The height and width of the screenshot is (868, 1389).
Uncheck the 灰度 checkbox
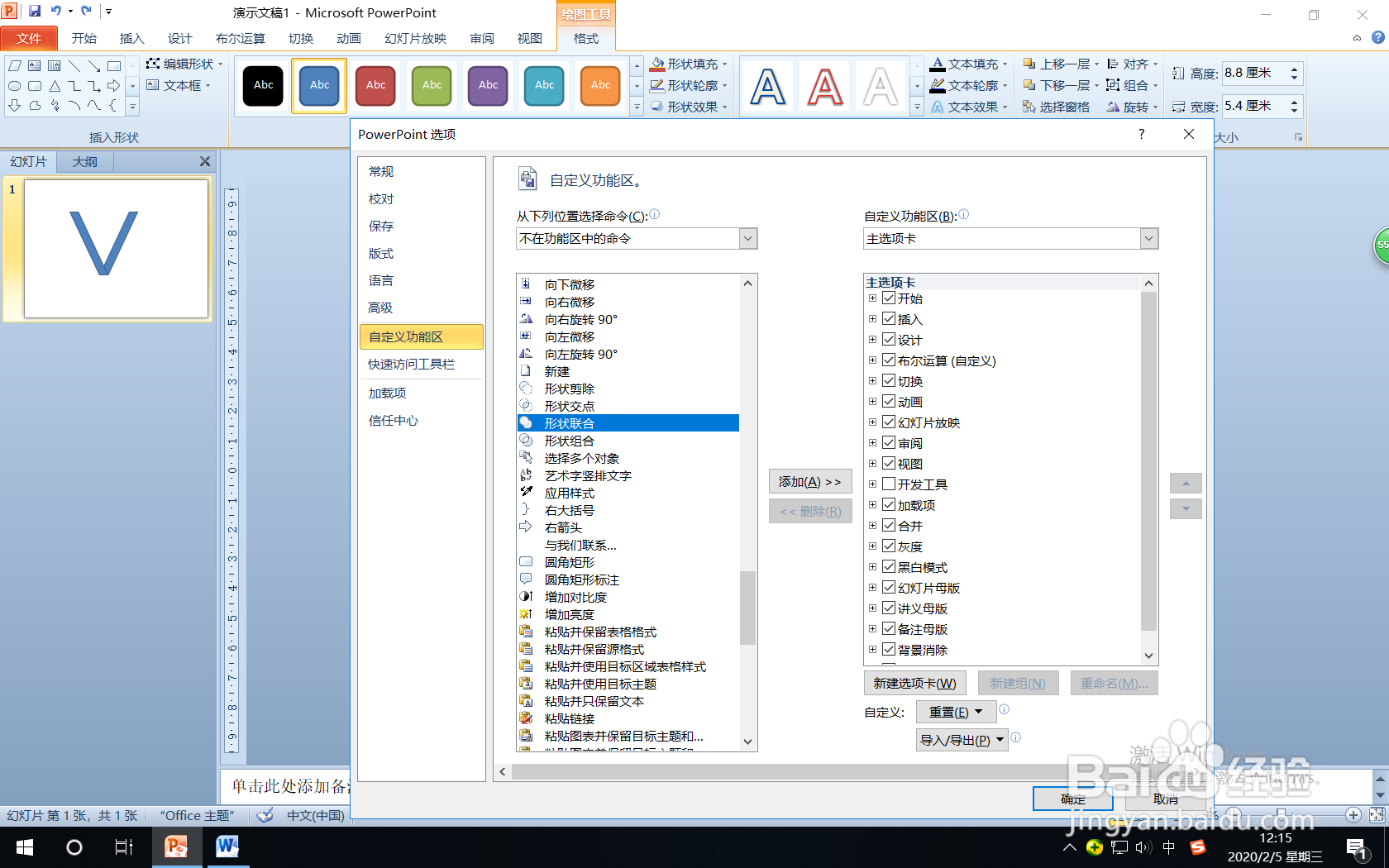888,546
